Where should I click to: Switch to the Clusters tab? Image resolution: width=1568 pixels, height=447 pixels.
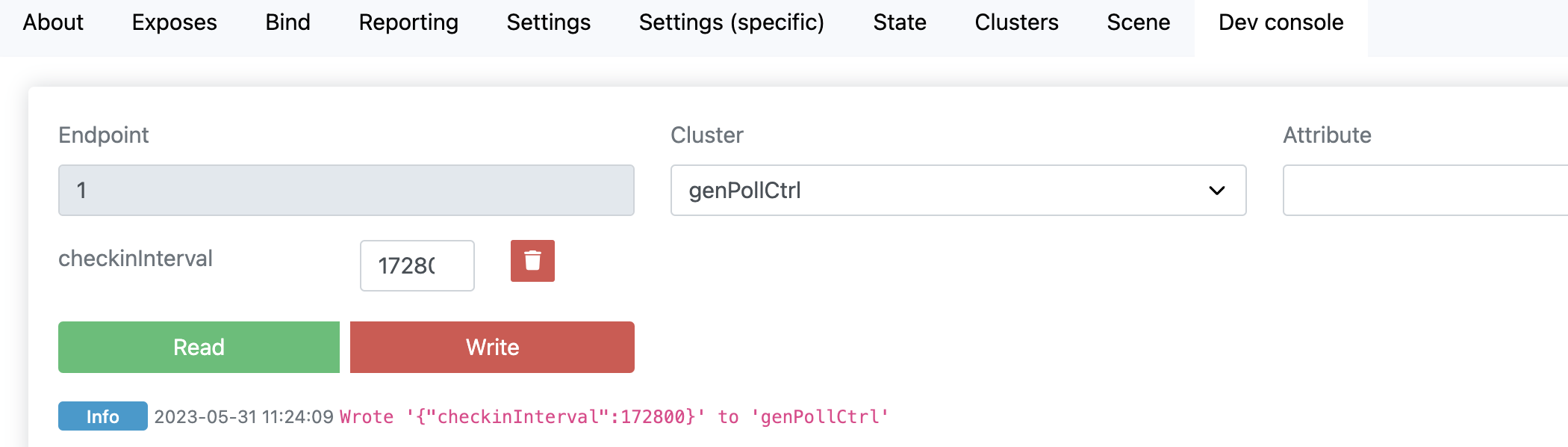tap(1016, 22)
